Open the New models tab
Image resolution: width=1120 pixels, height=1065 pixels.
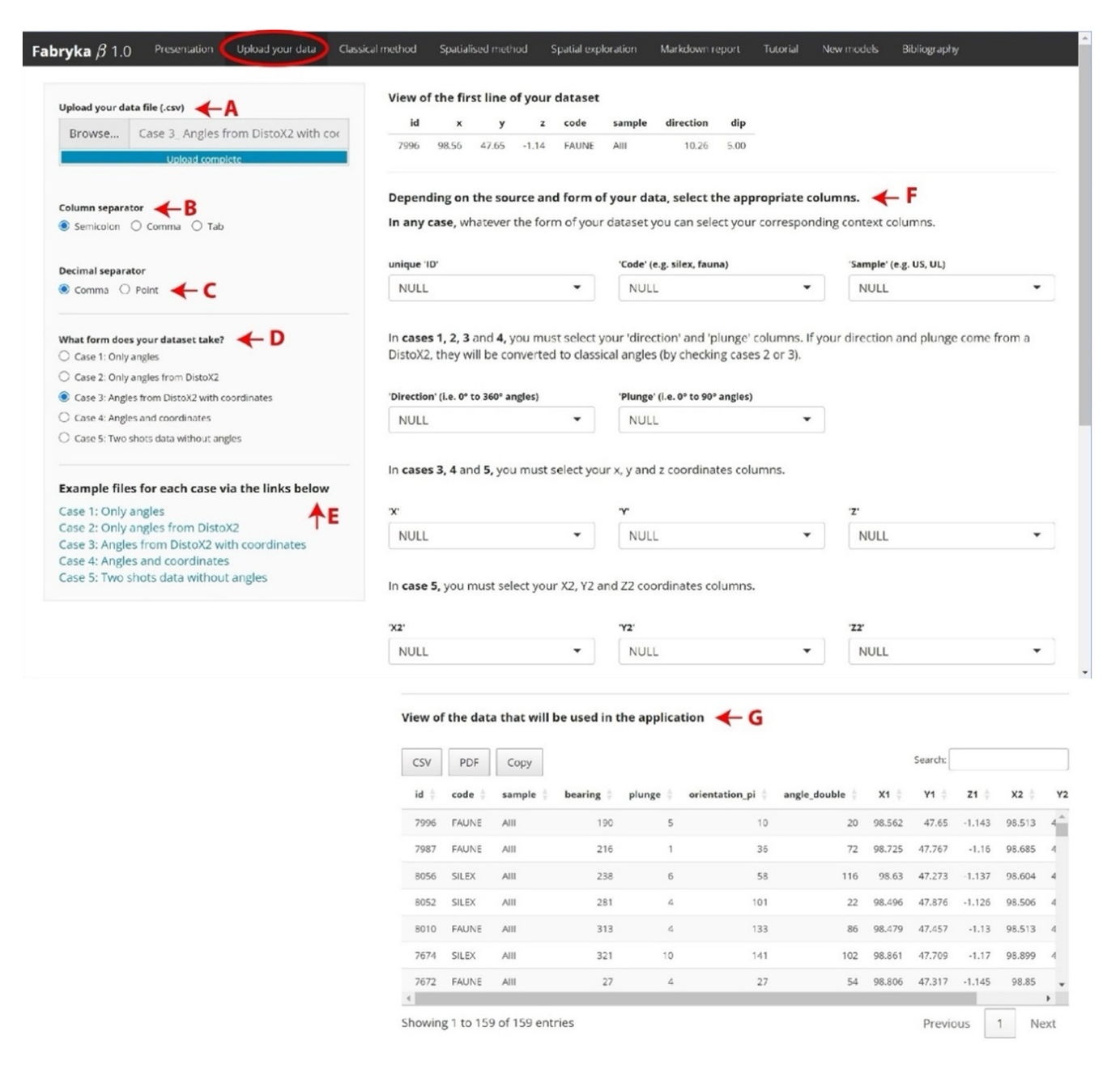(850, 49)
